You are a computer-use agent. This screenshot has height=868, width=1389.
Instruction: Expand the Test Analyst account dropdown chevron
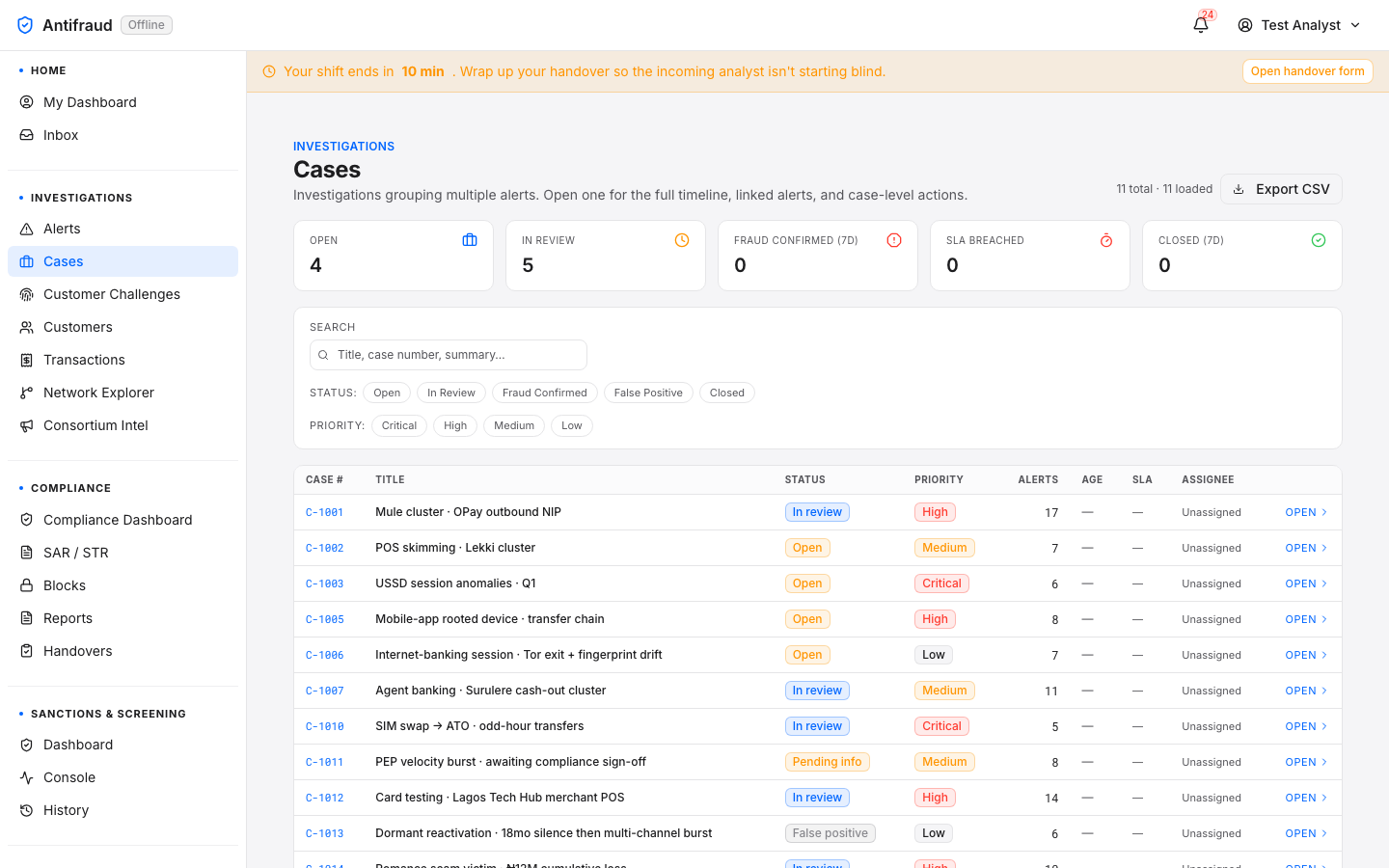point(1355,25)
